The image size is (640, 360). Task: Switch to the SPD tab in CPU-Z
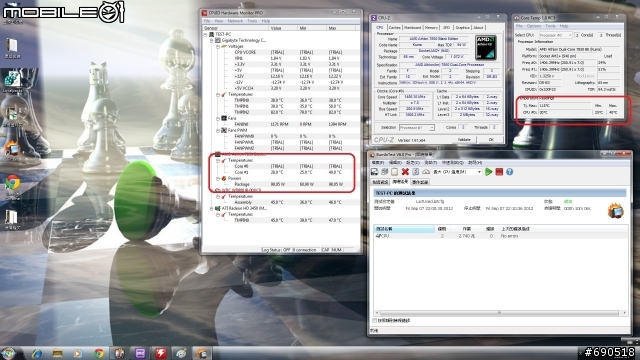(x=447, y=28)
